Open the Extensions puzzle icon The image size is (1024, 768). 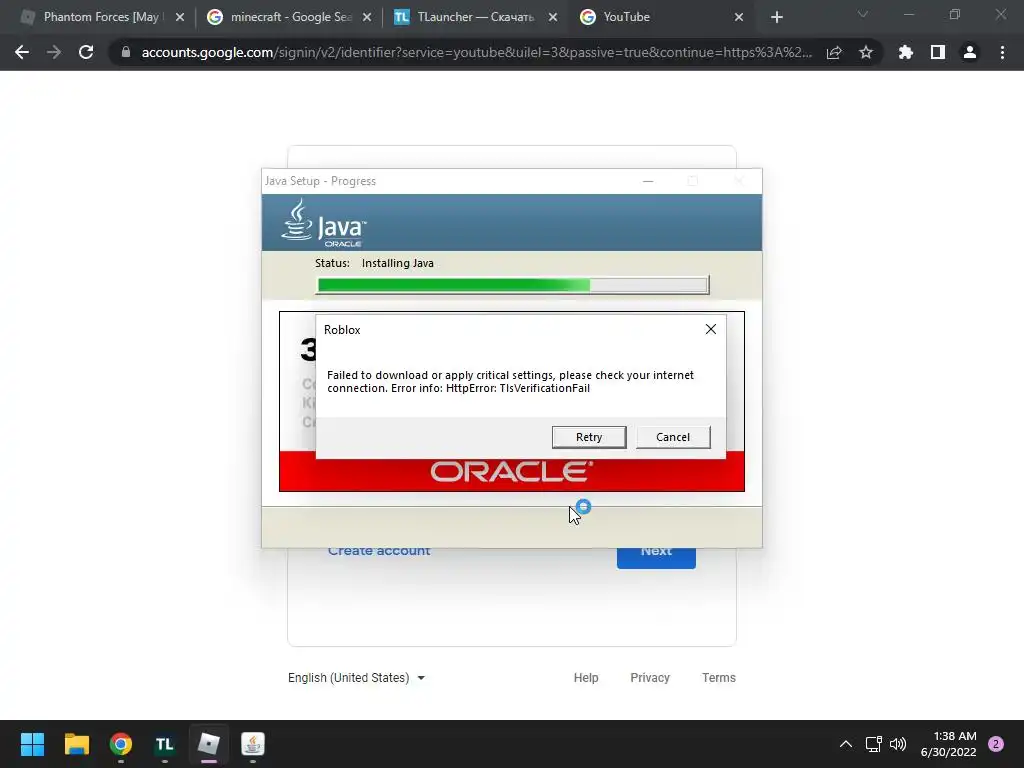906,52
